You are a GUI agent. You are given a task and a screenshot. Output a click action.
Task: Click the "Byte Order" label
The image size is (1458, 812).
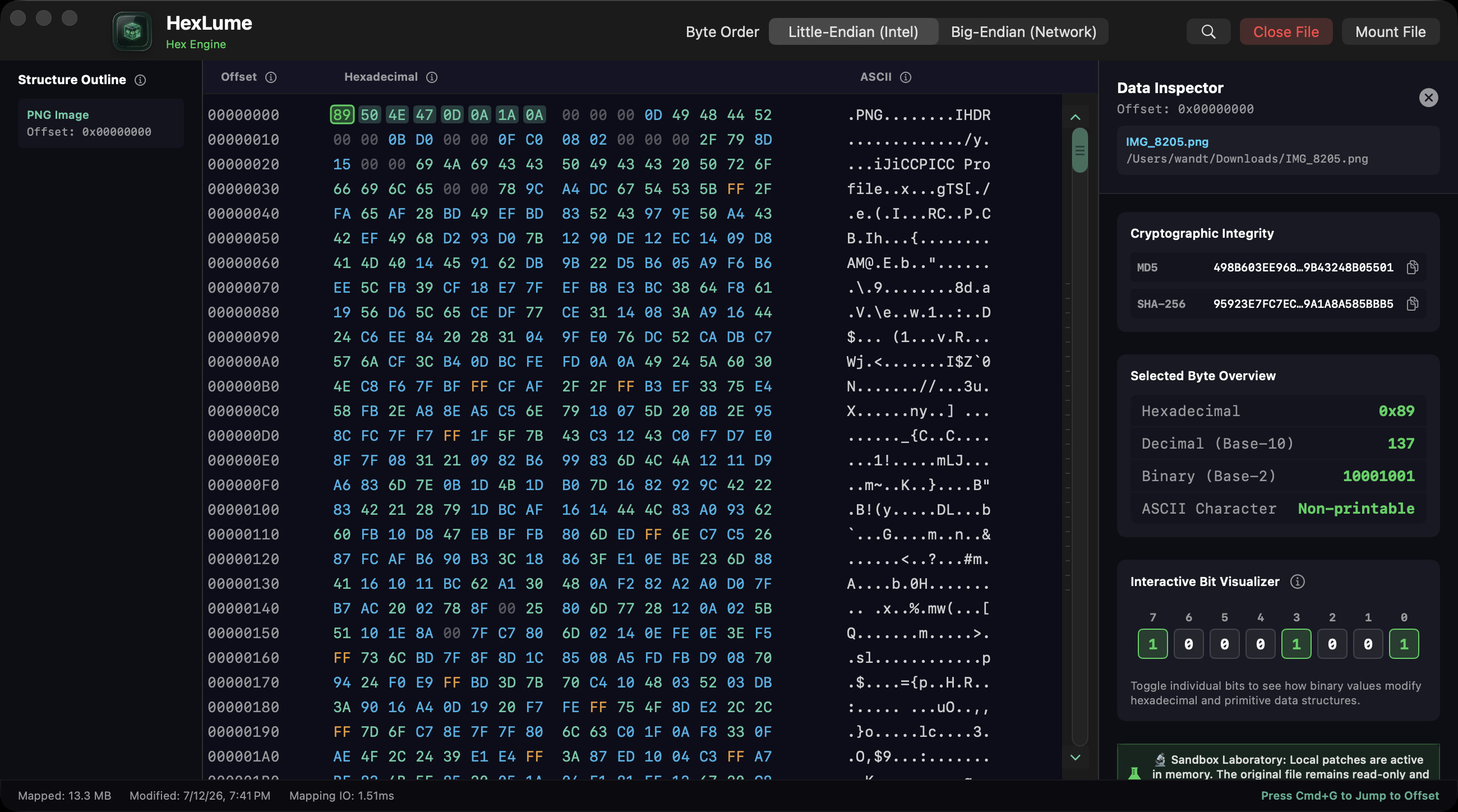pyautogui.click(x=722, y=32)
